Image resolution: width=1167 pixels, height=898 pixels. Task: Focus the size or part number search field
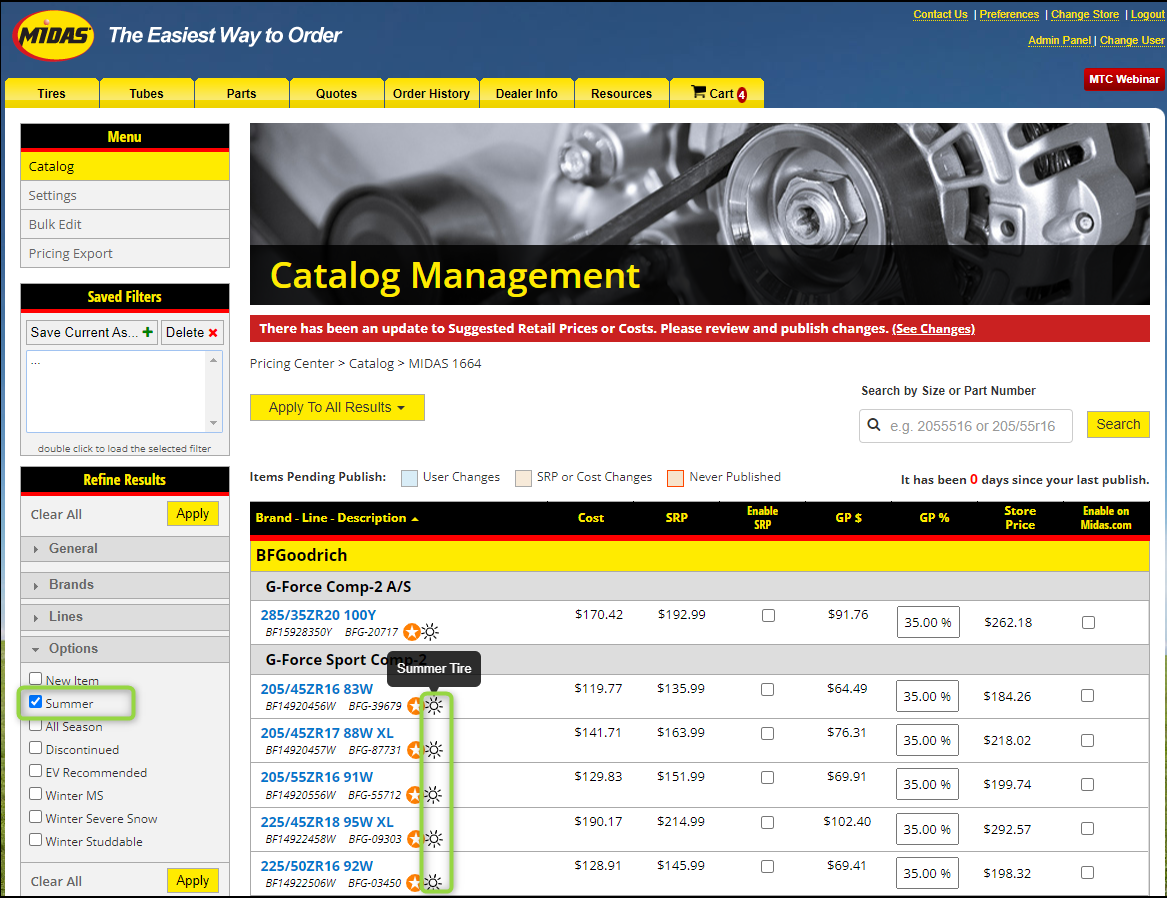point(966,426)
